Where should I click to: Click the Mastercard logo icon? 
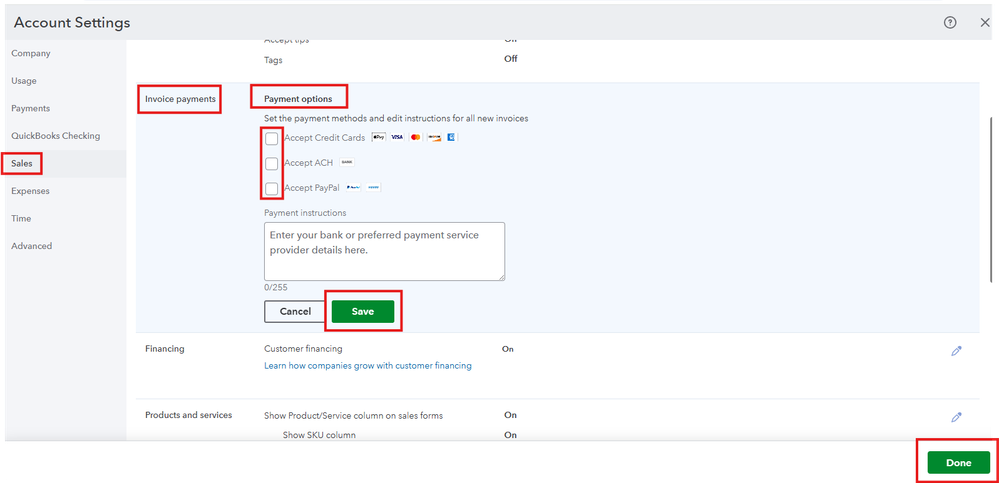pyautogui.click(x=415, y=137)
